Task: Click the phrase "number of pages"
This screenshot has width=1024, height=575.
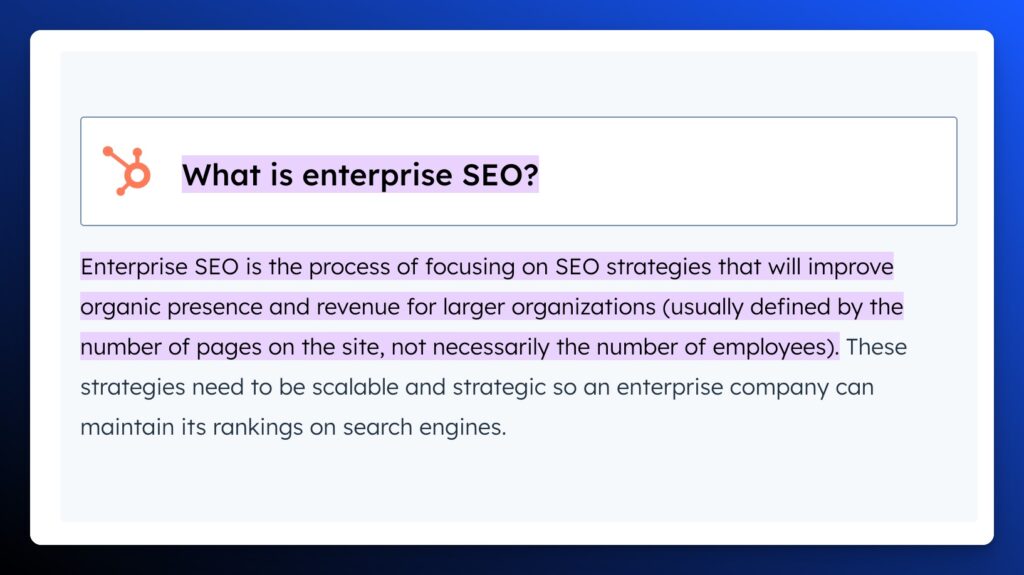Action: coord(157,347)
